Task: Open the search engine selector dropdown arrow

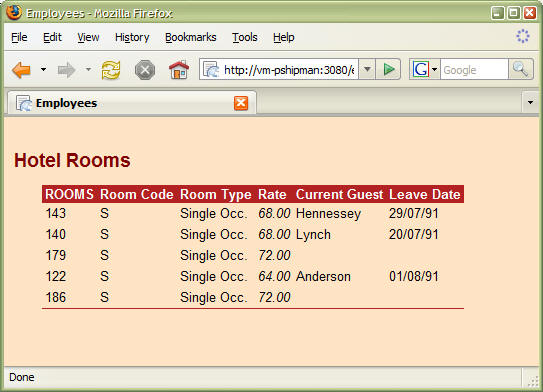Action: coord(435,70)
